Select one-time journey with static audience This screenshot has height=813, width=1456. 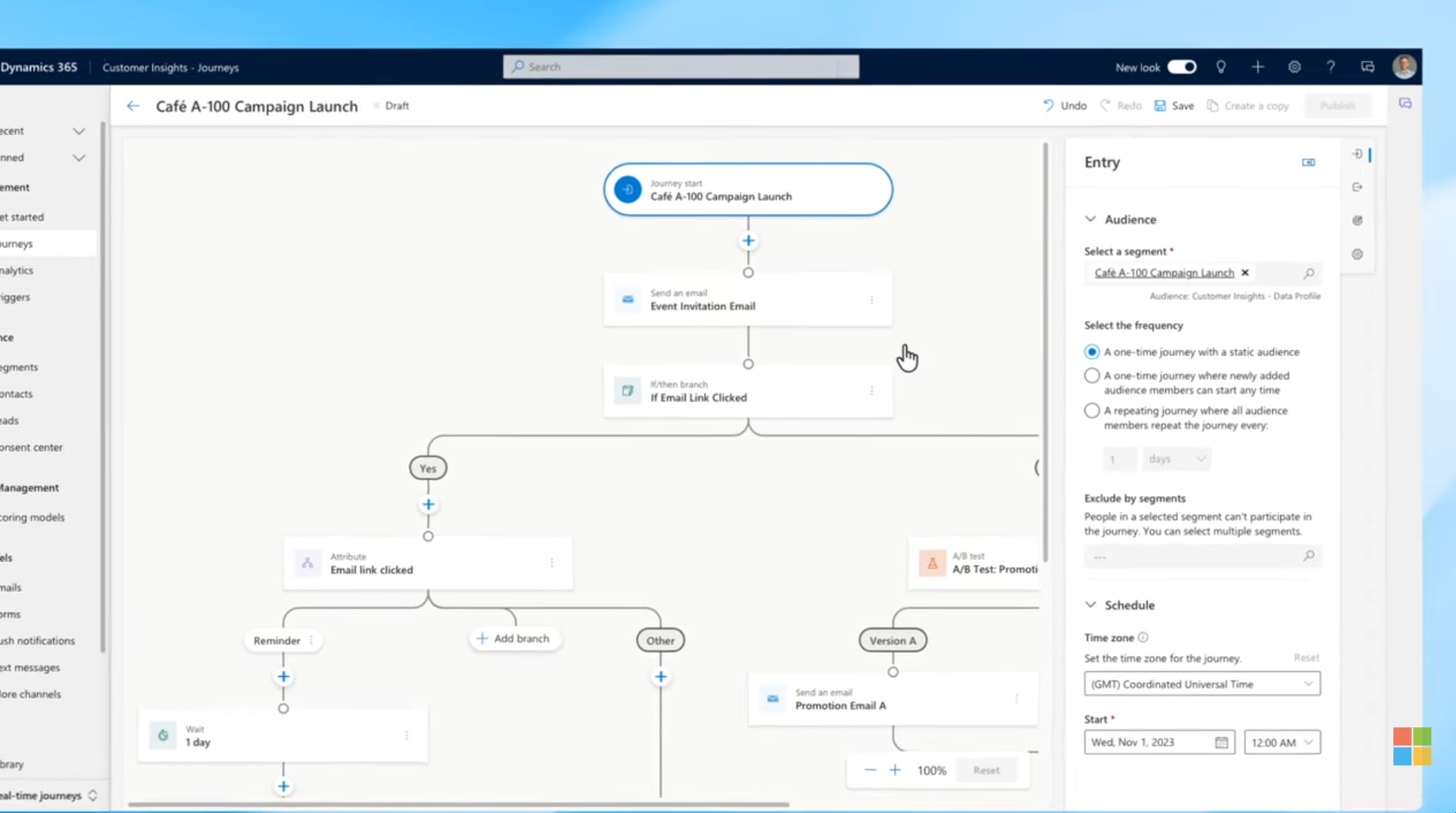pyautogui.click(x=1092, y=352)
